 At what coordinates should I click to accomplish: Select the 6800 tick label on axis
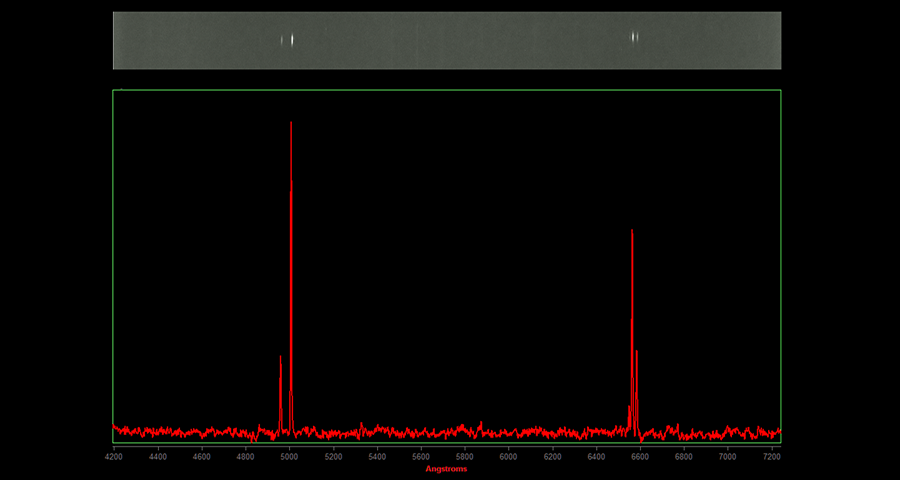click(x=683, y=457)
